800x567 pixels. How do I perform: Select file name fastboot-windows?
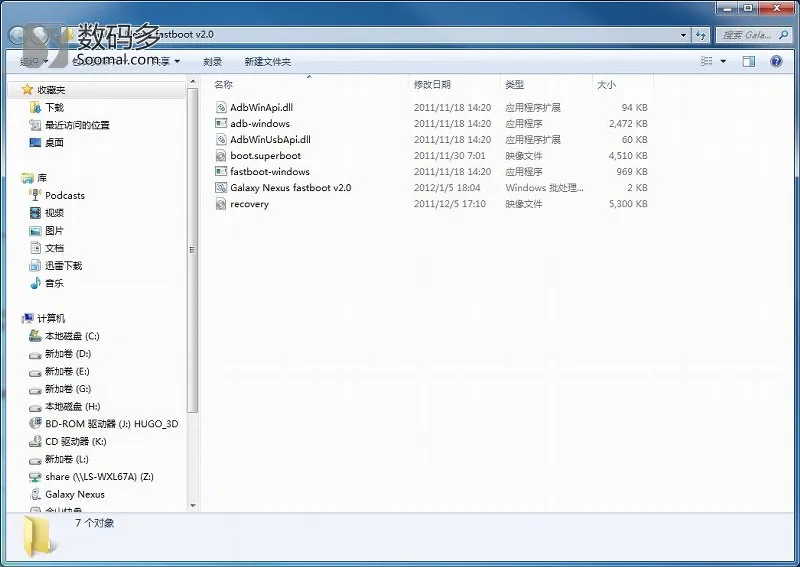[270, 171]
